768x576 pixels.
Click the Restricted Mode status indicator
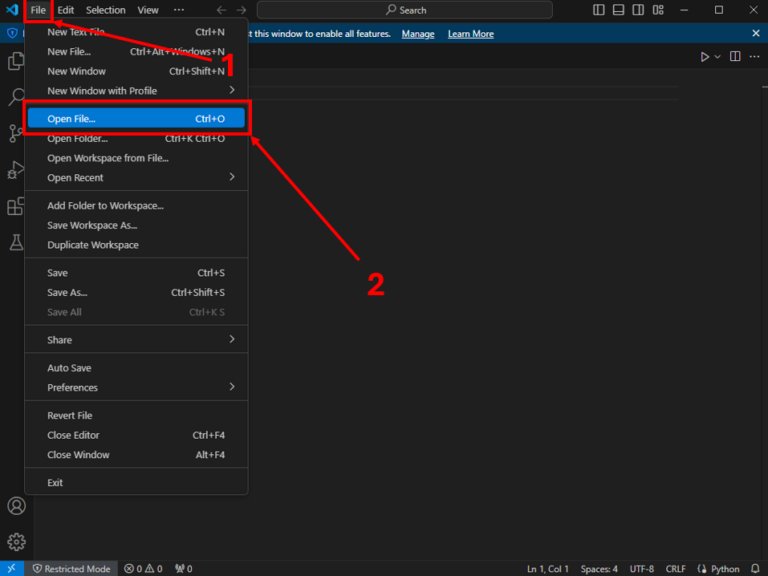[x=70, y=568]
